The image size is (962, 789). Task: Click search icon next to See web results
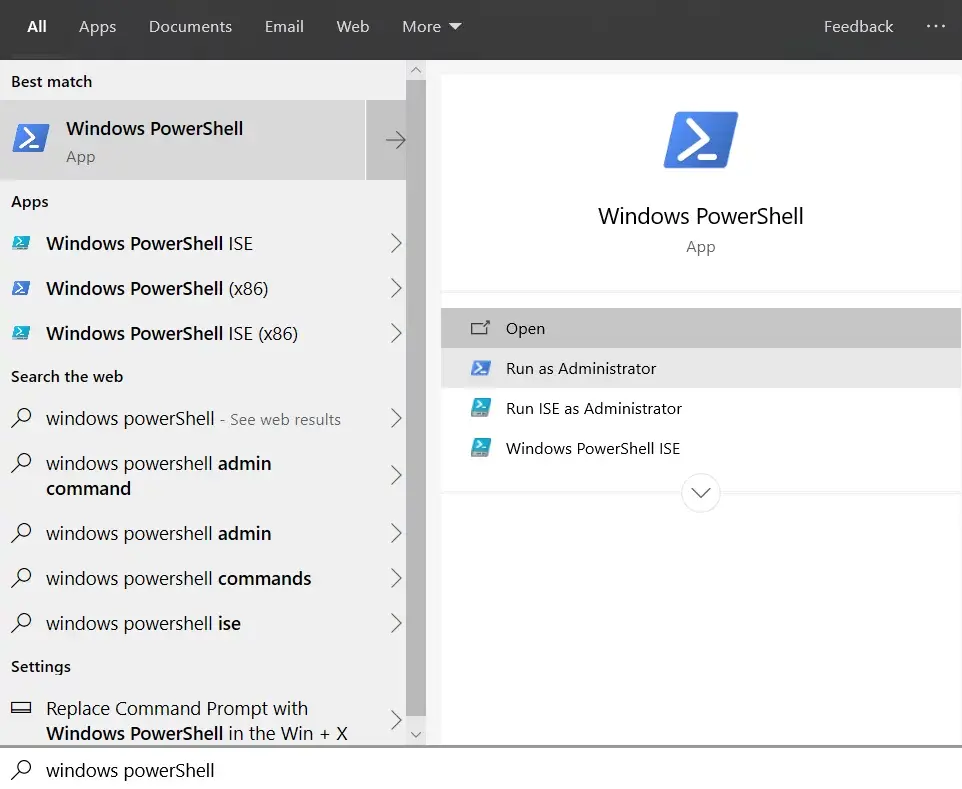pos(21,418)
